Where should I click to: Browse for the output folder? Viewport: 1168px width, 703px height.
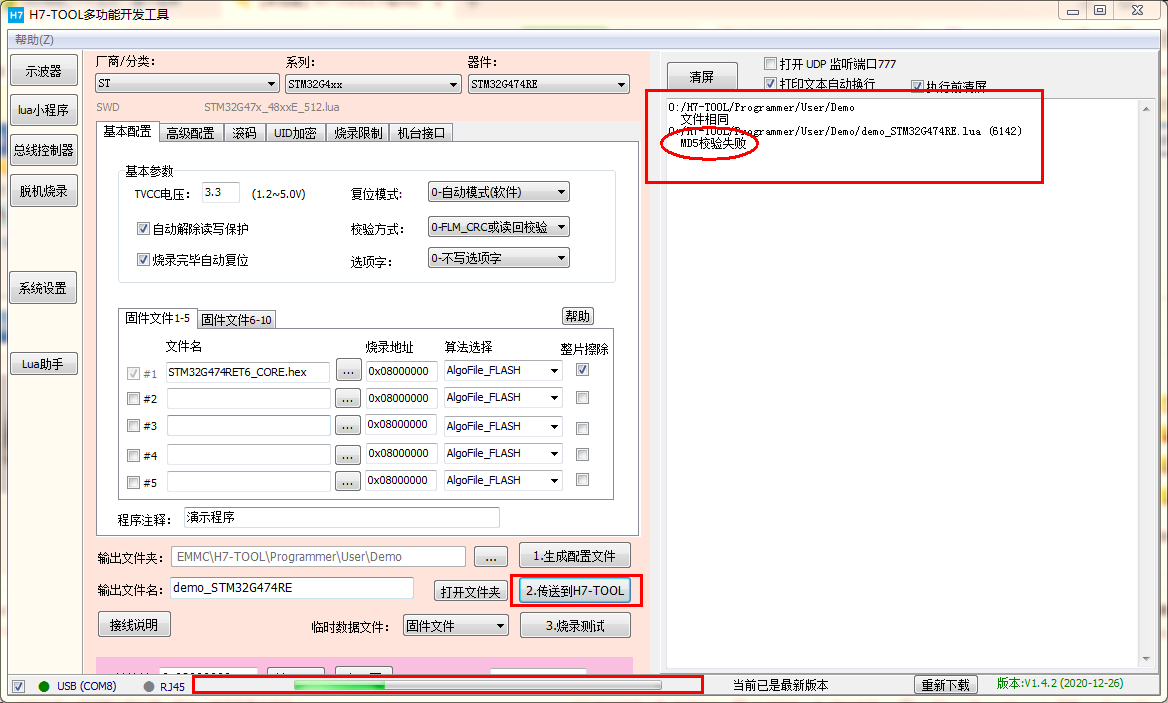pos(490,556)
